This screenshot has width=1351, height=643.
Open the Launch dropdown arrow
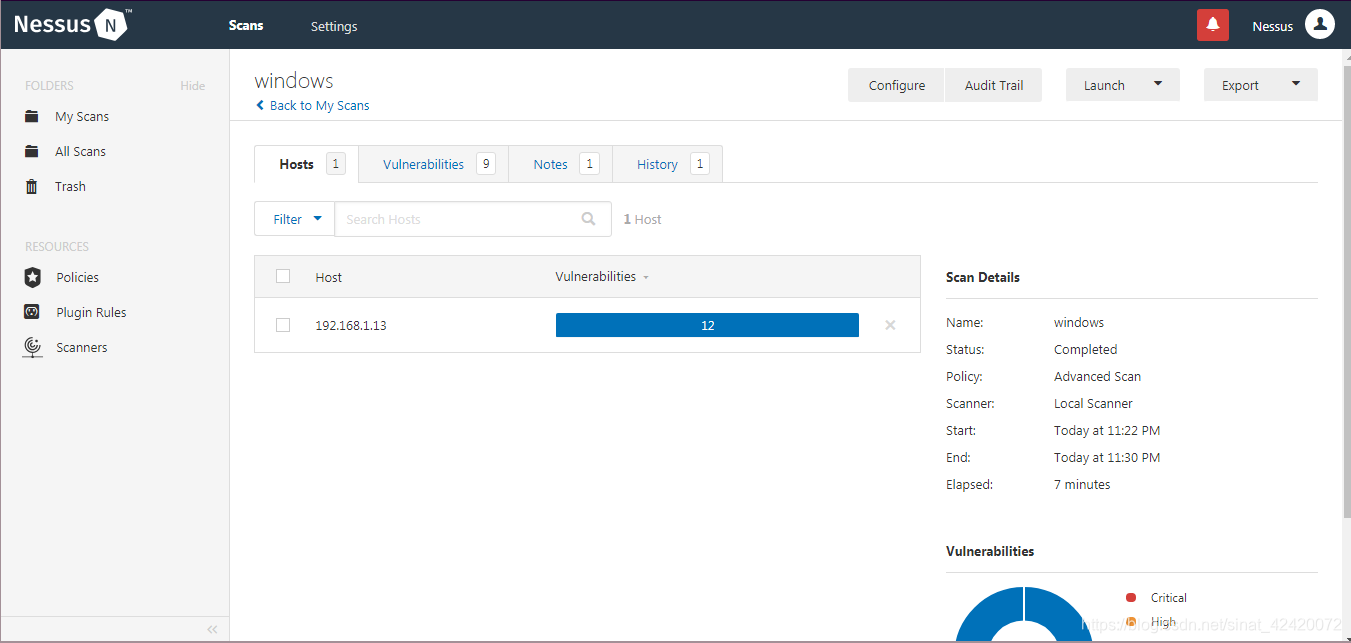click(x=1158, y=85)
